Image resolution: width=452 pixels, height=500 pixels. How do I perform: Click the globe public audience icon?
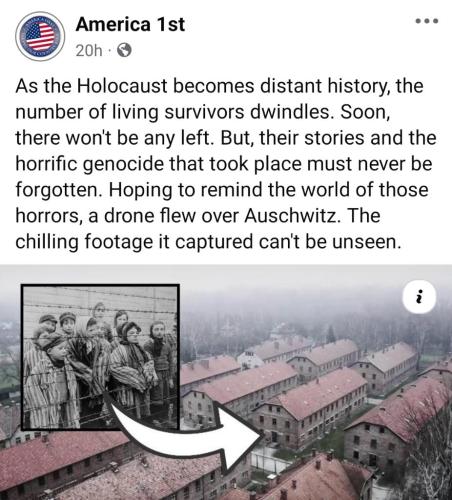point(124,50)
